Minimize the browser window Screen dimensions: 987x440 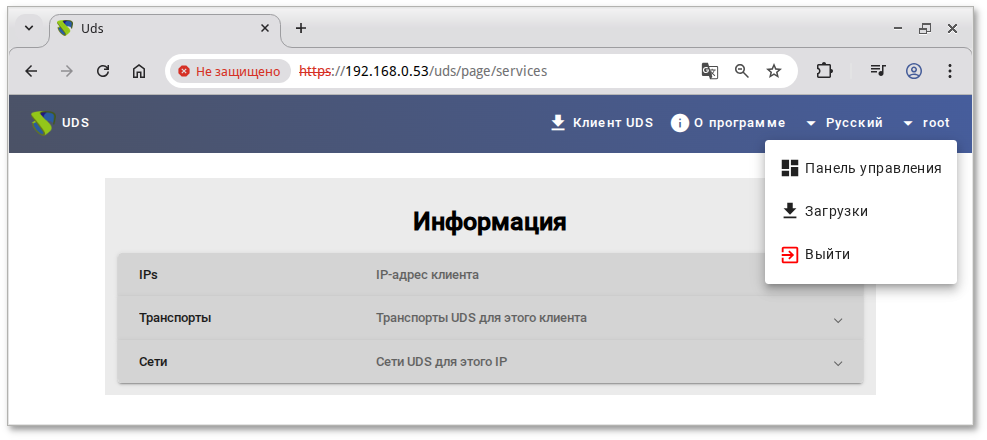tap(898, 28)
